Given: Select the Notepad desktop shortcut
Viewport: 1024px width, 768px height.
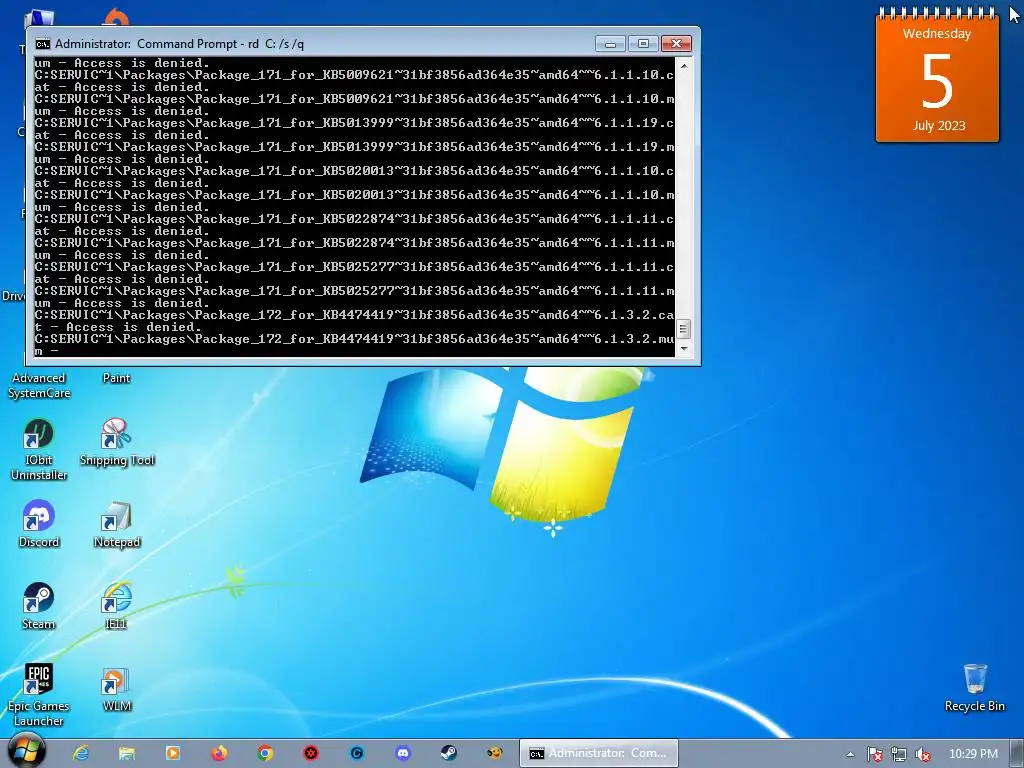Looking at the screenshot, I should coord(117,524).
